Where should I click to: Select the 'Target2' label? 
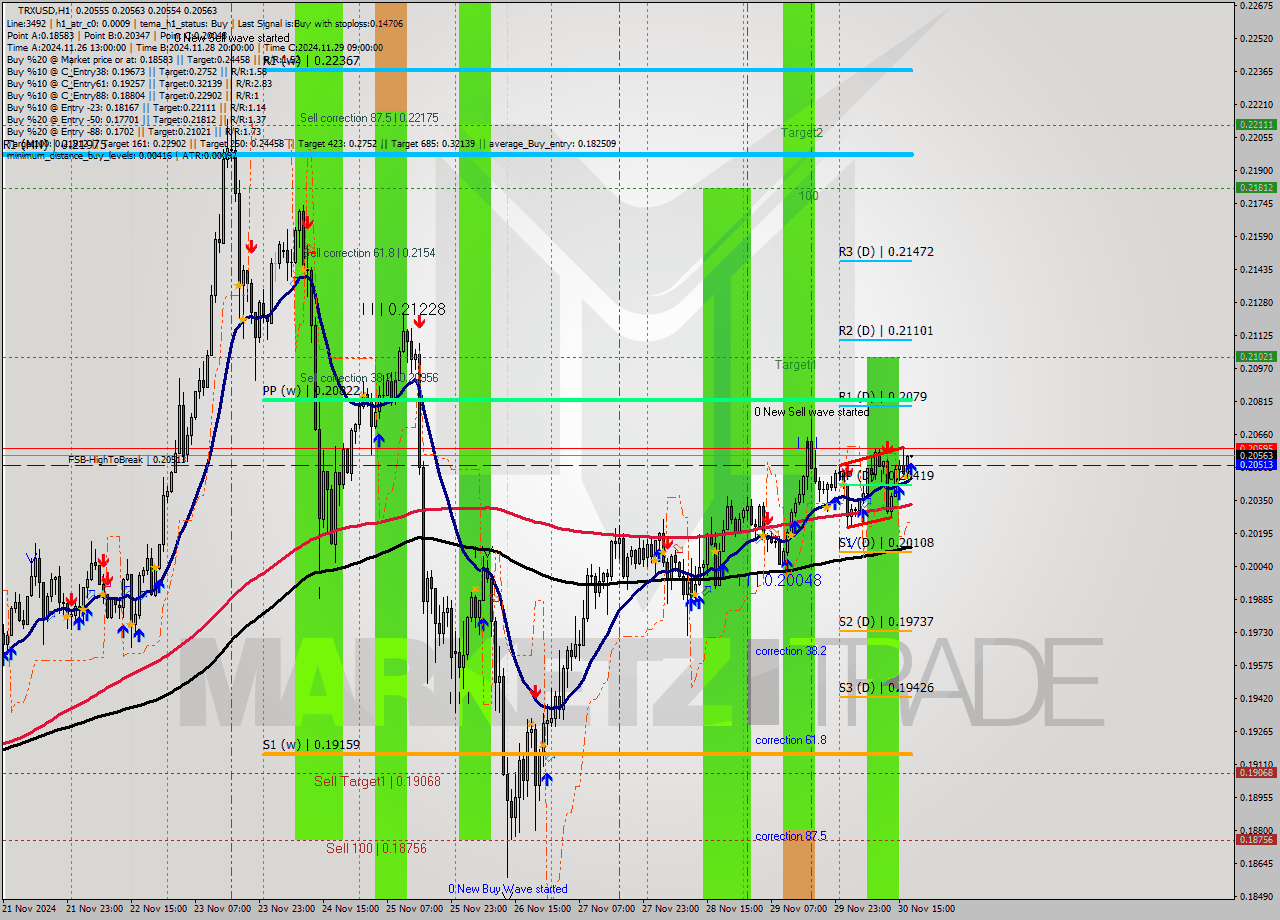[802, 132]
